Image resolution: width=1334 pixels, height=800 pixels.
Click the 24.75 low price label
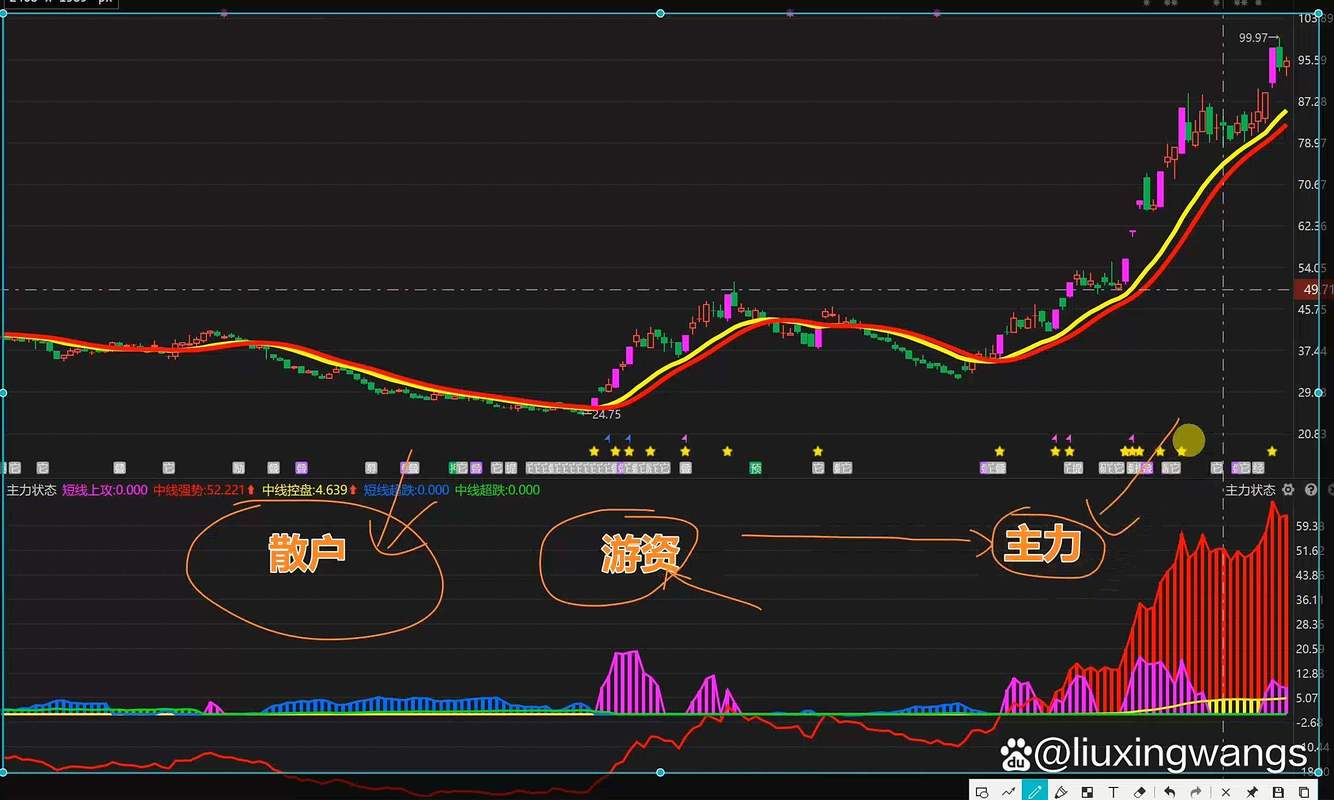(x=606, y=414)
